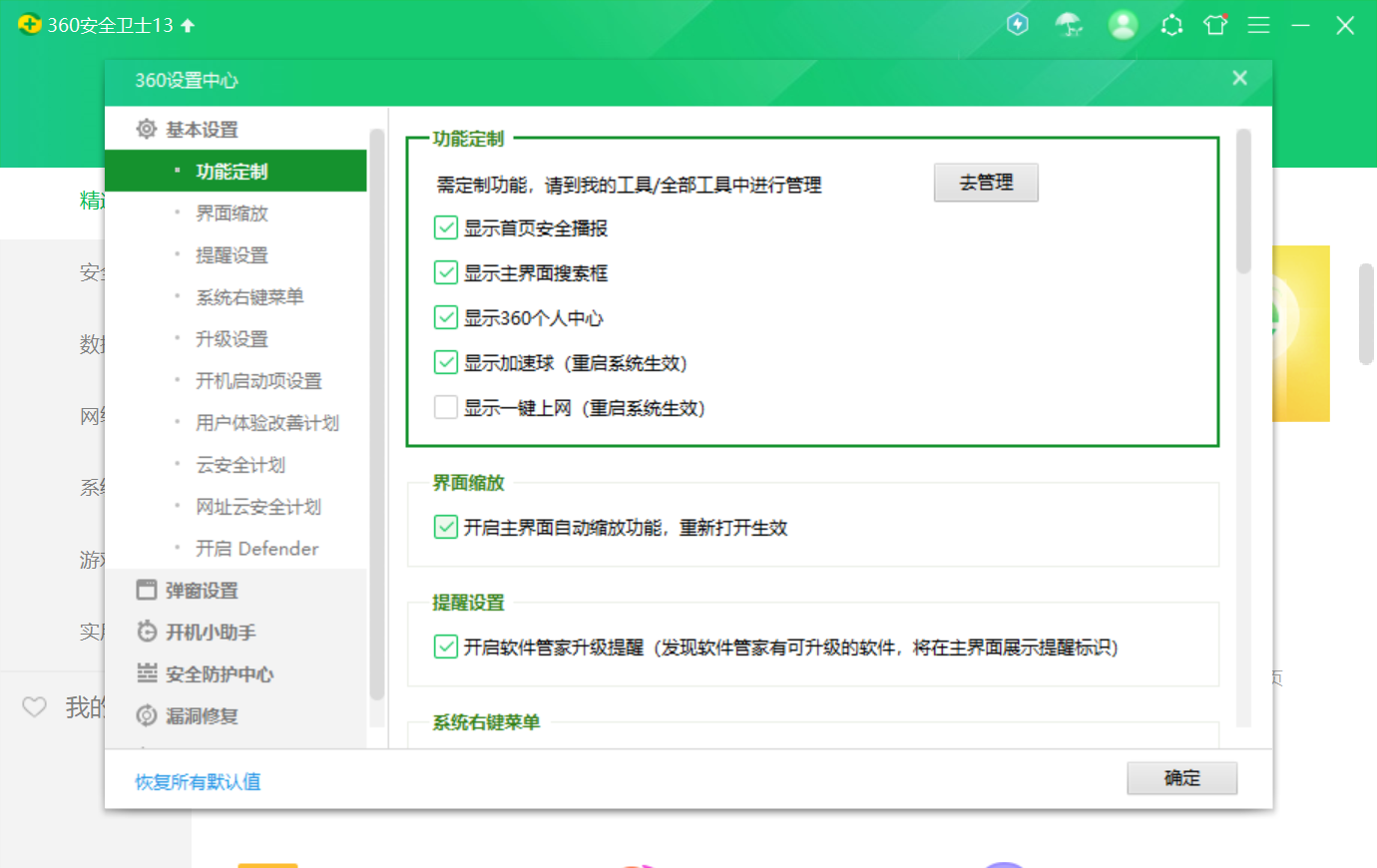
Task: Open the main hamburger menu icon
Action: coord(1258,25)
